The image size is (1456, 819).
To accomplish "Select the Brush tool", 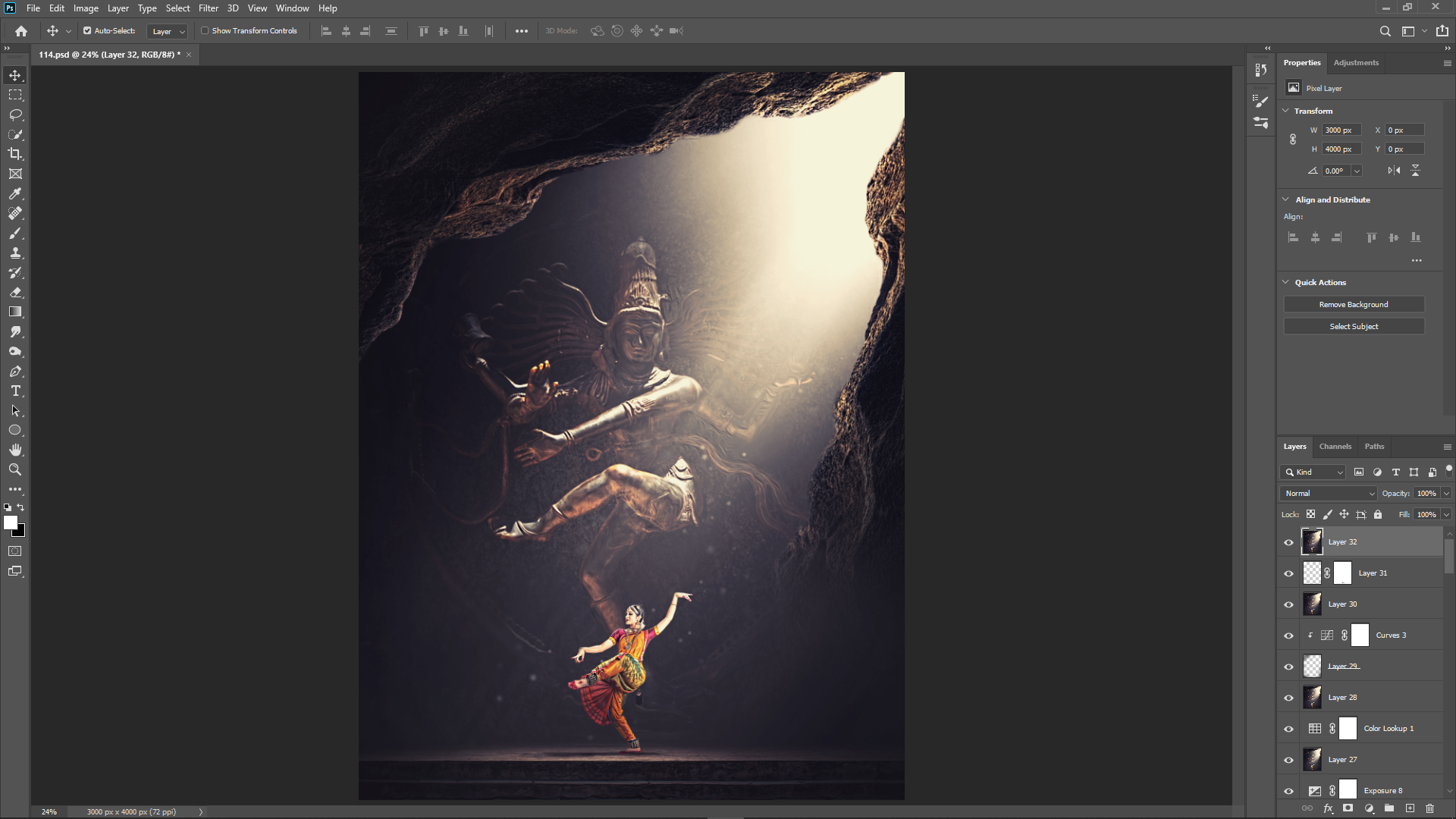I will pyautogui.click(x=15, y=233).
